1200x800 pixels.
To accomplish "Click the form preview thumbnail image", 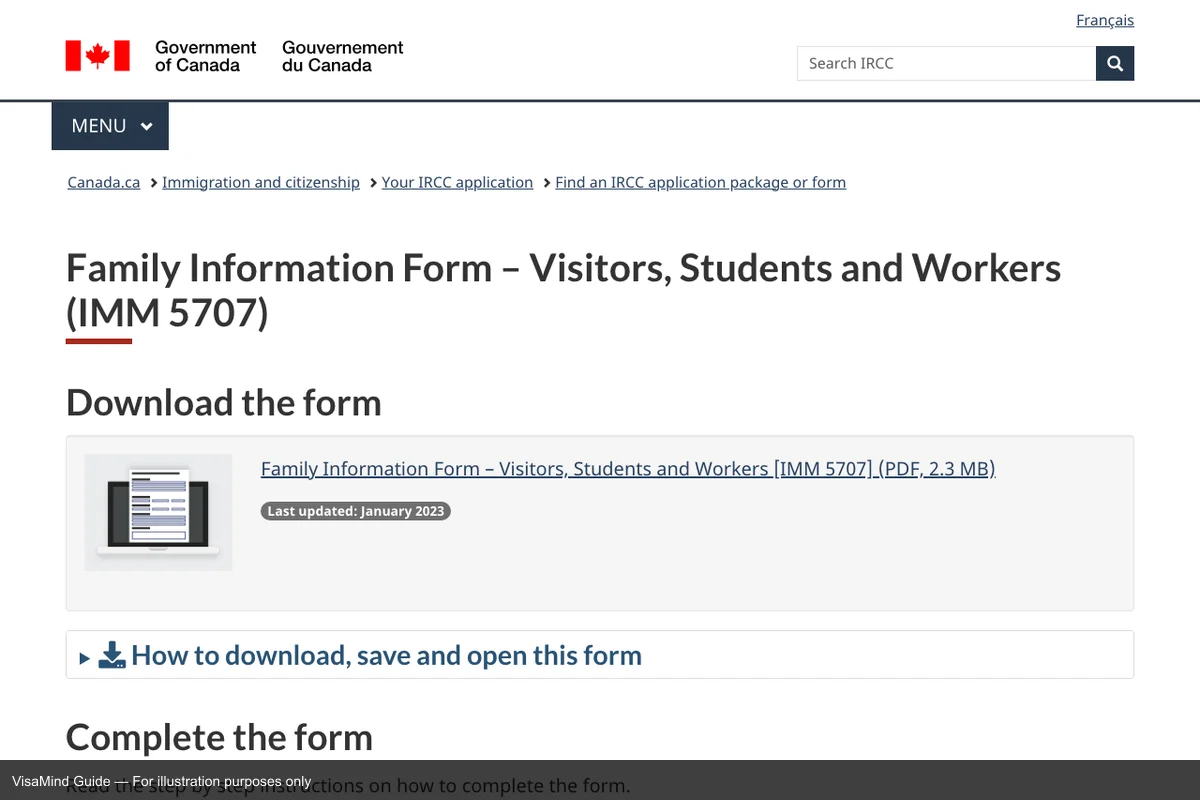I will pos(157,512).
